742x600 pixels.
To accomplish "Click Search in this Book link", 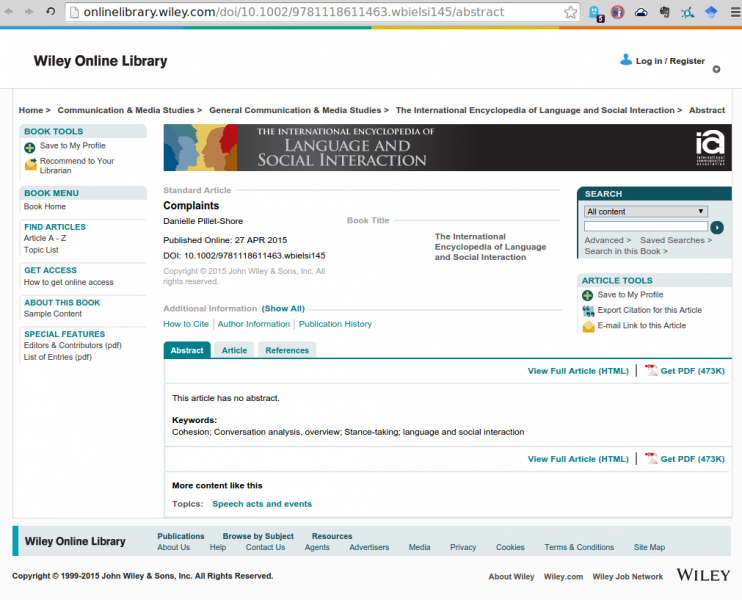I will tap(626, 251).
